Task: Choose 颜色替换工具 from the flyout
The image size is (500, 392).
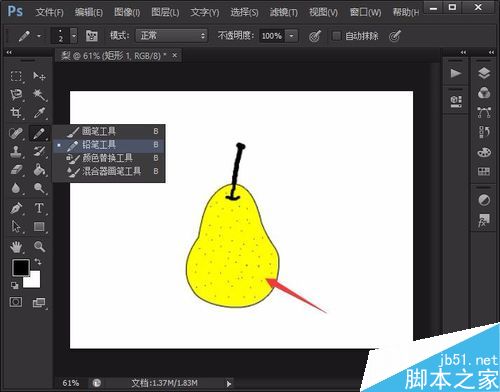Action: tap(109, 158)
